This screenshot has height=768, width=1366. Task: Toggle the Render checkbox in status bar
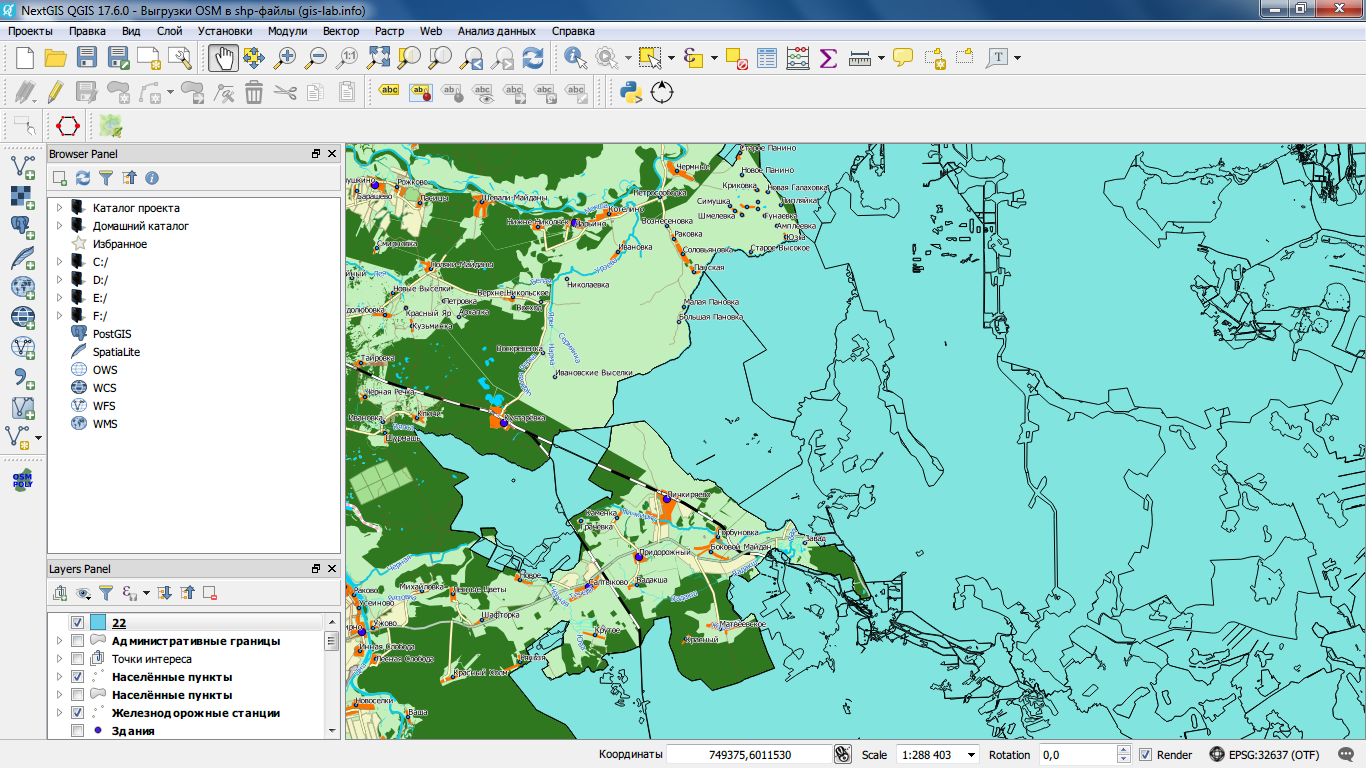1146,755
